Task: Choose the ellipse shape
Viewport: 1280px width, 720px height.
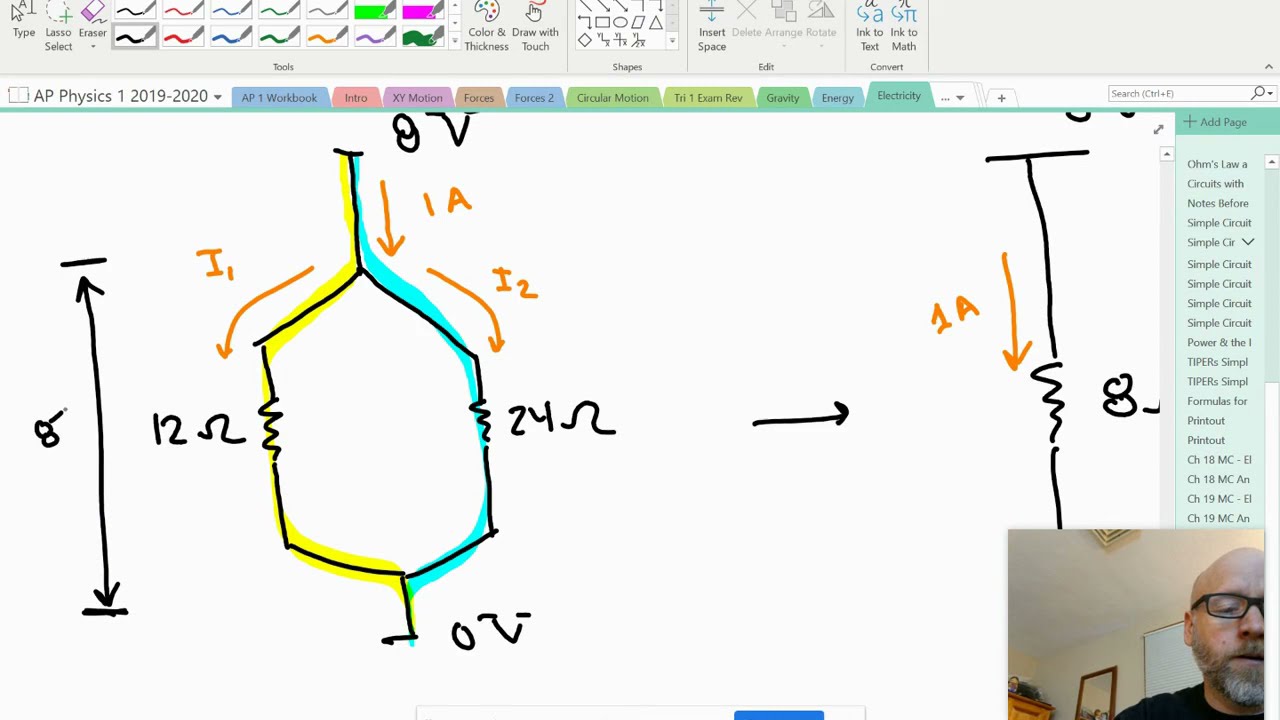Action: 620,22
